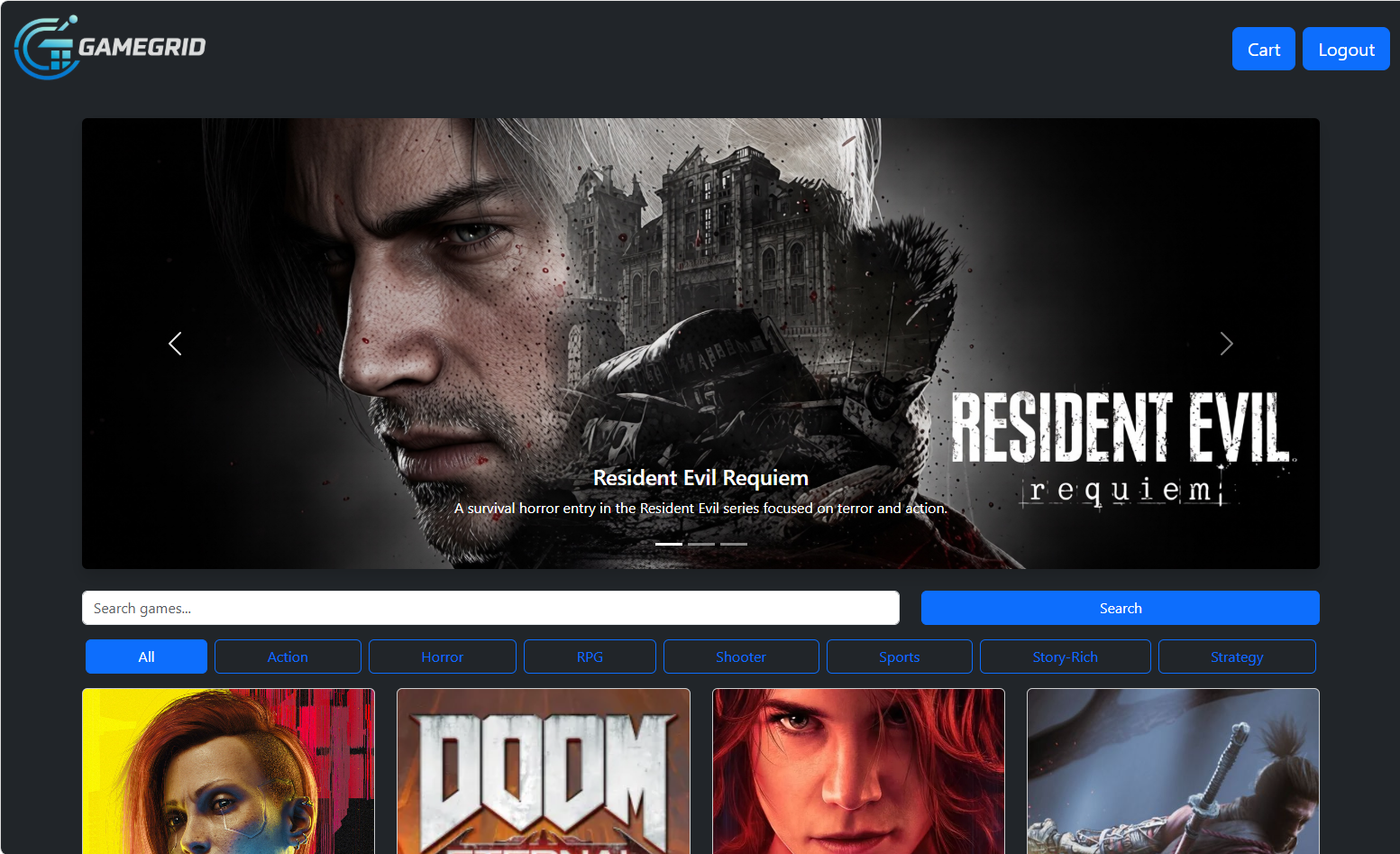
Task: Go to previous carousel slide arrow
Action: [x=175, y=344]
